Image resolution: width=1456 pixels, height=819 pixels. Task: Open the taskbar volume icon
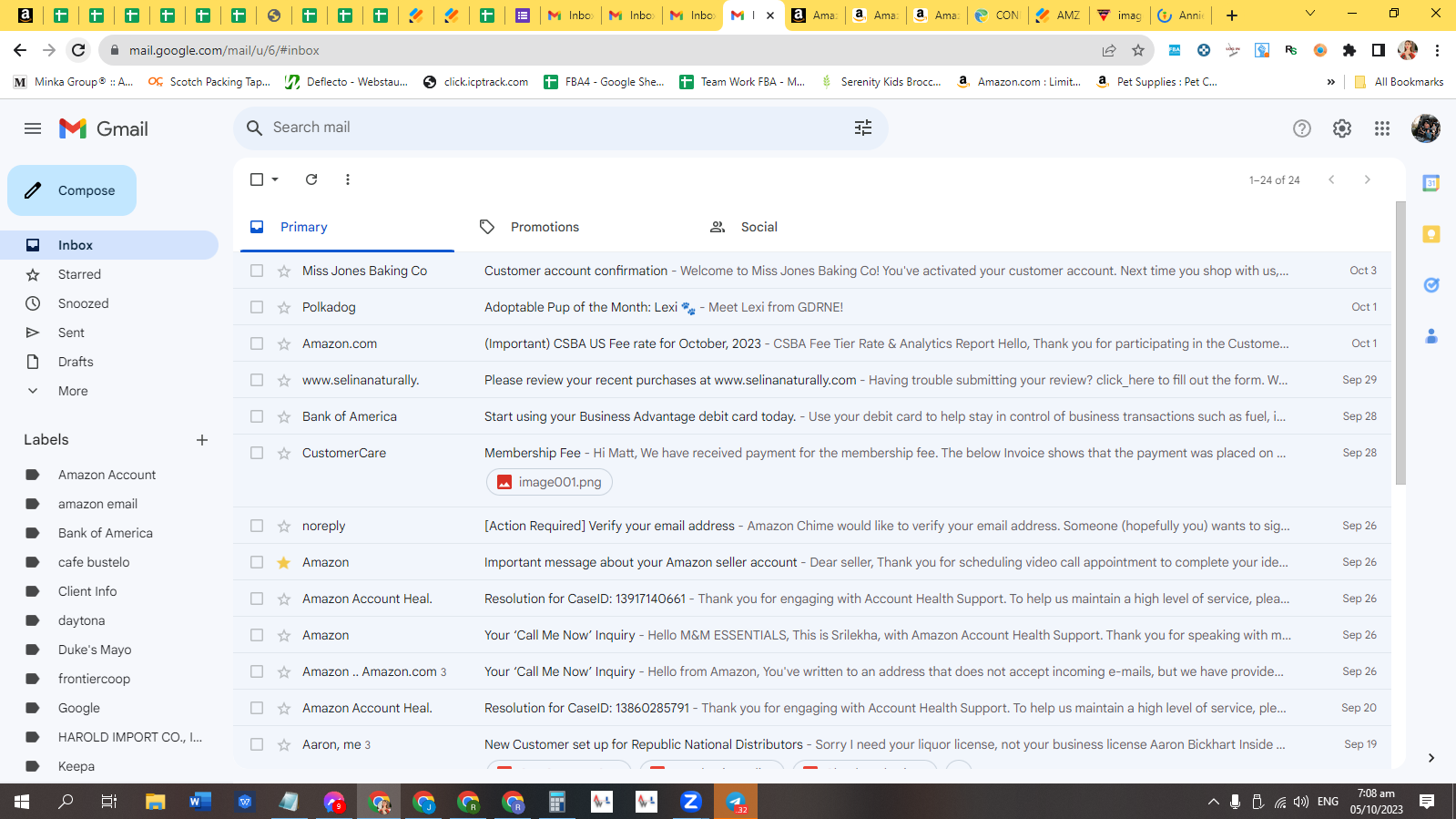[x=1301, y=802]
